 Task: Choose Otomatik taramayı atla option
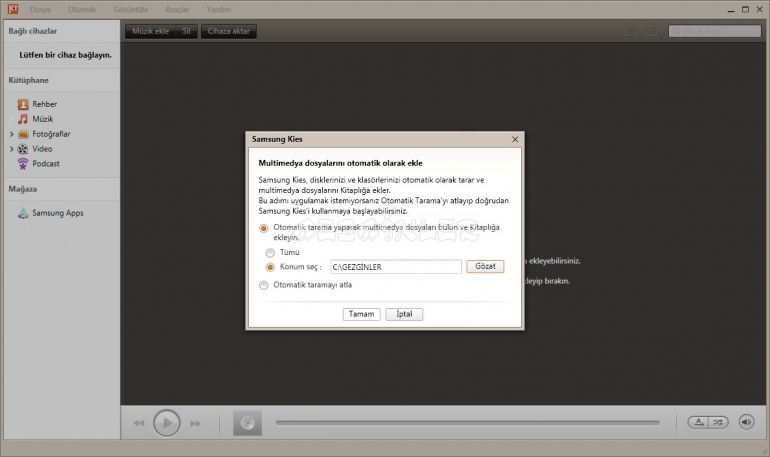click(264, 285)
